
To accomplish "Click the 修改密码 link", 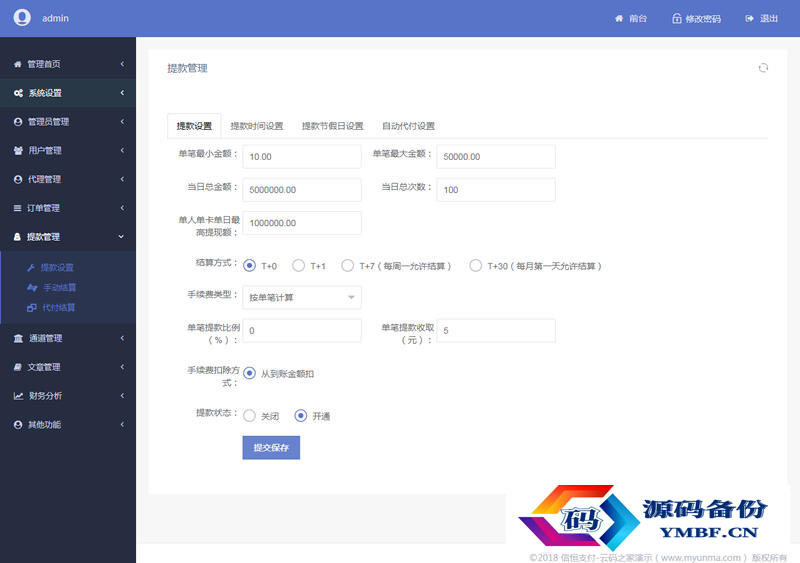I will click(703, 19).
